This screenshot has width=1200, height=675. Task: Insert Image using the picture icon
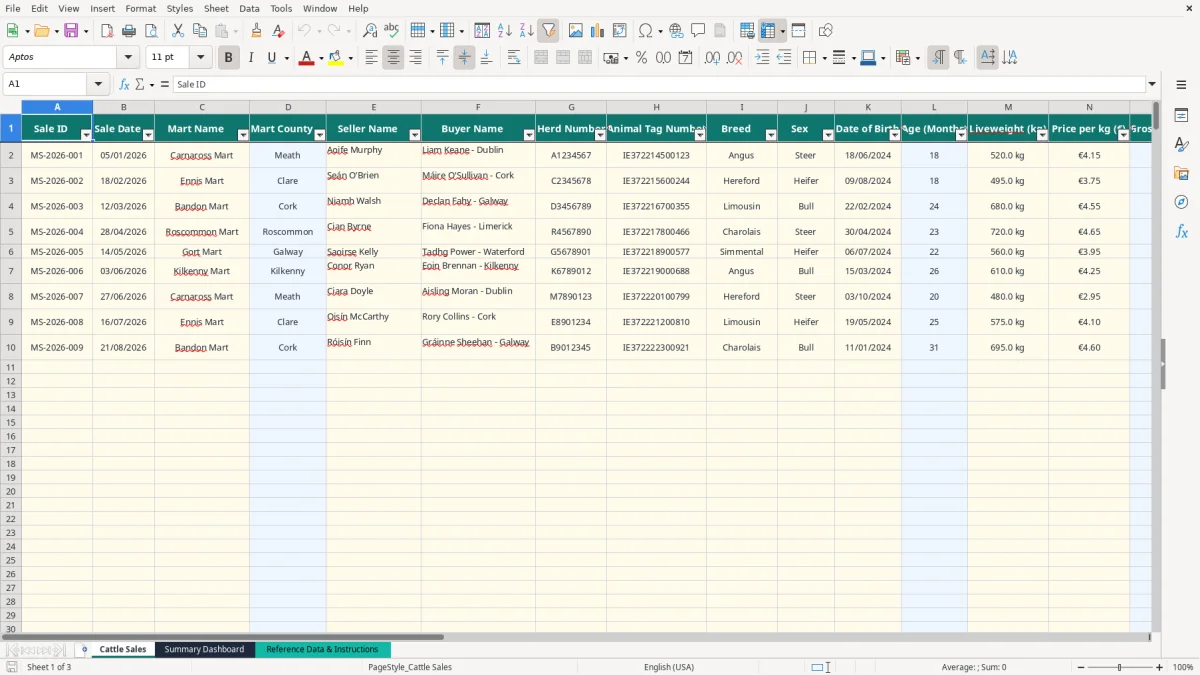click(x=576, y=31)
